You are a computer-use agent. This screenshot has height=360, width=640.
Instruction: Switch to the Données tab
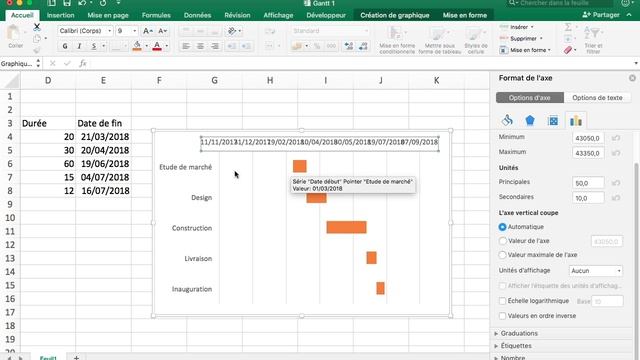click(x=197, y=15)
